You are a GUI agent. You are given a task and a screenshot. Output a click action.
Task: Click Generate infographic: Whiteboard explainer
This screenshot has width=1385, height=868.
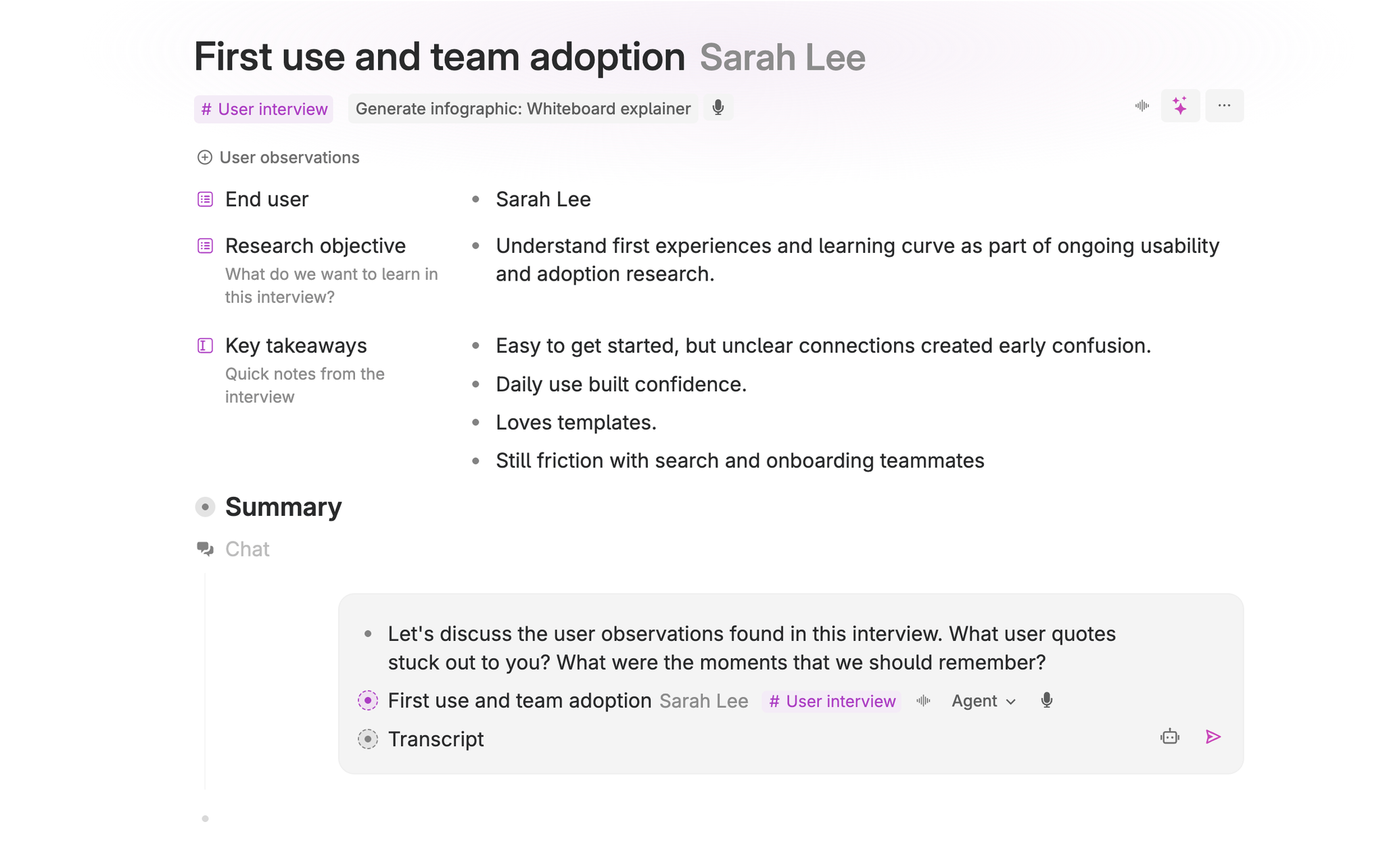click(523, 108)
